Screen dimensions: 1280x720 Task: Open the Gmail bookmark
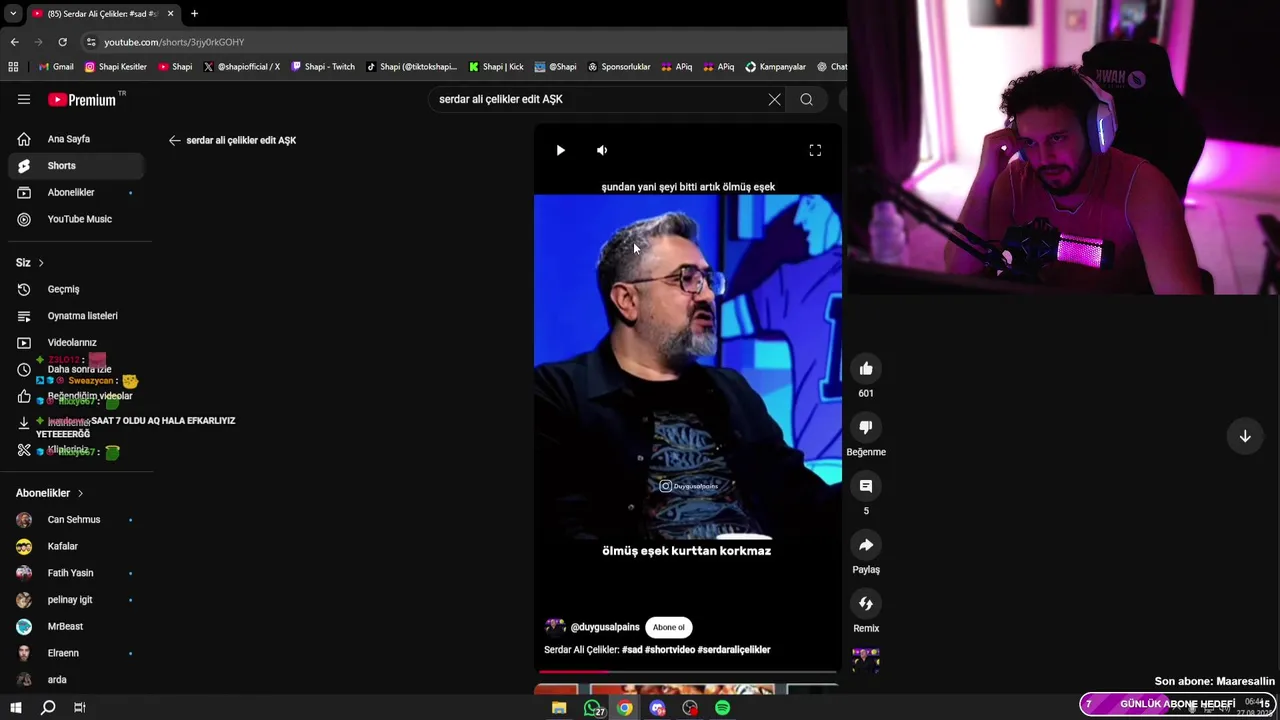(x=56, y=67)
